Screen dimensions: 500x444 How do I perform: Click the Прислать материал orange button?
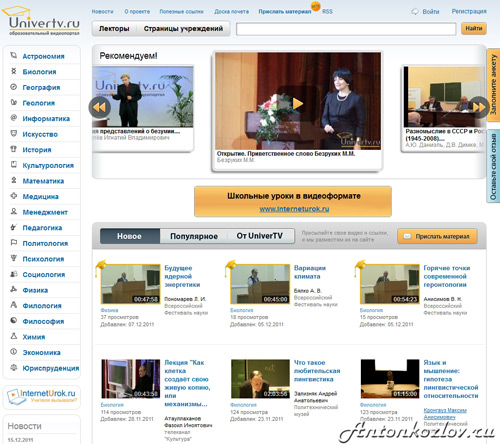[x=437, y=236]
